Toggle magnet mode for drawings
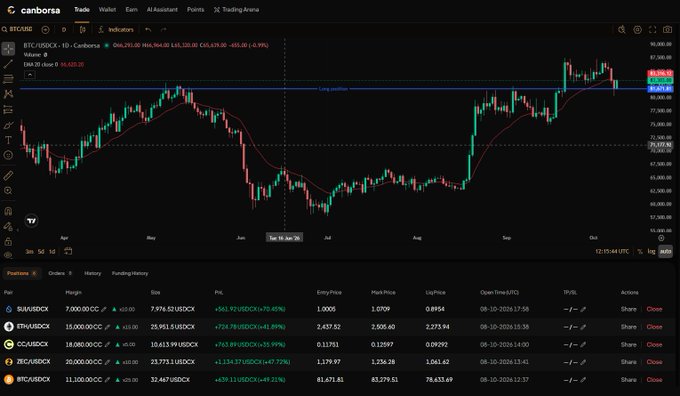 (8, 211)
